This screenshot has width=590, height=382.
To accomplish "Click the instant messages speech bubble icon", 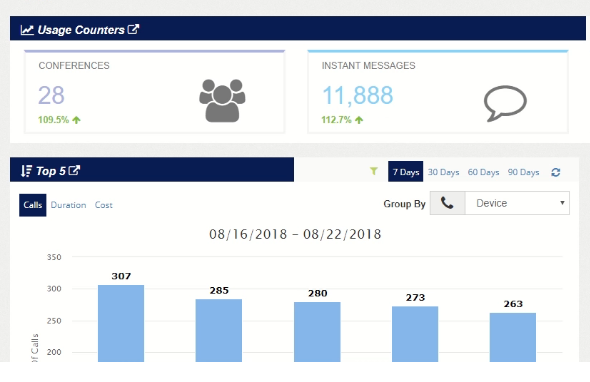I will [505, 103].
